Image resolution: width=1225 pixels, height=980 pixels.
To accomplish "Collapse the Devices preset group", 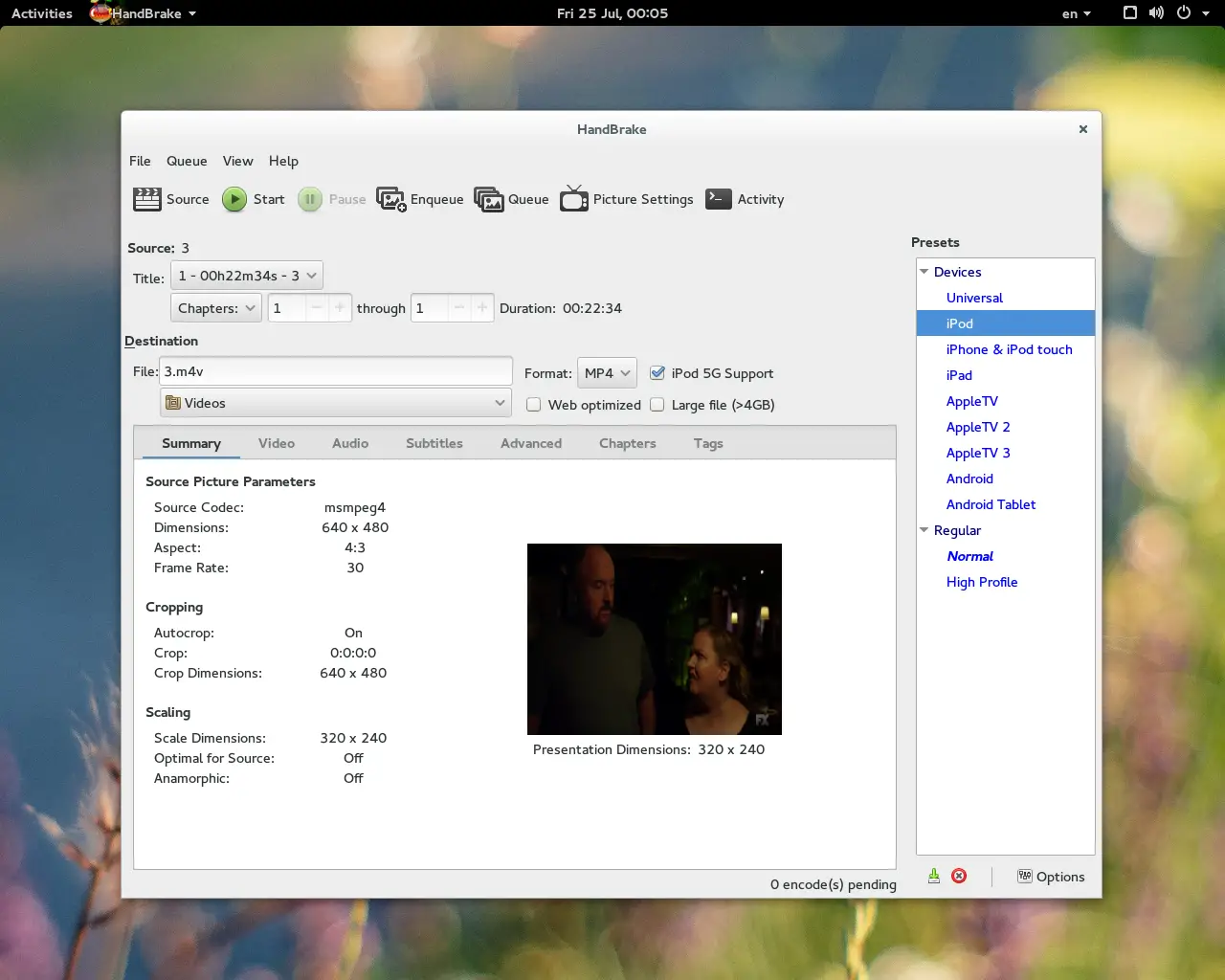I will click(924, 272).
